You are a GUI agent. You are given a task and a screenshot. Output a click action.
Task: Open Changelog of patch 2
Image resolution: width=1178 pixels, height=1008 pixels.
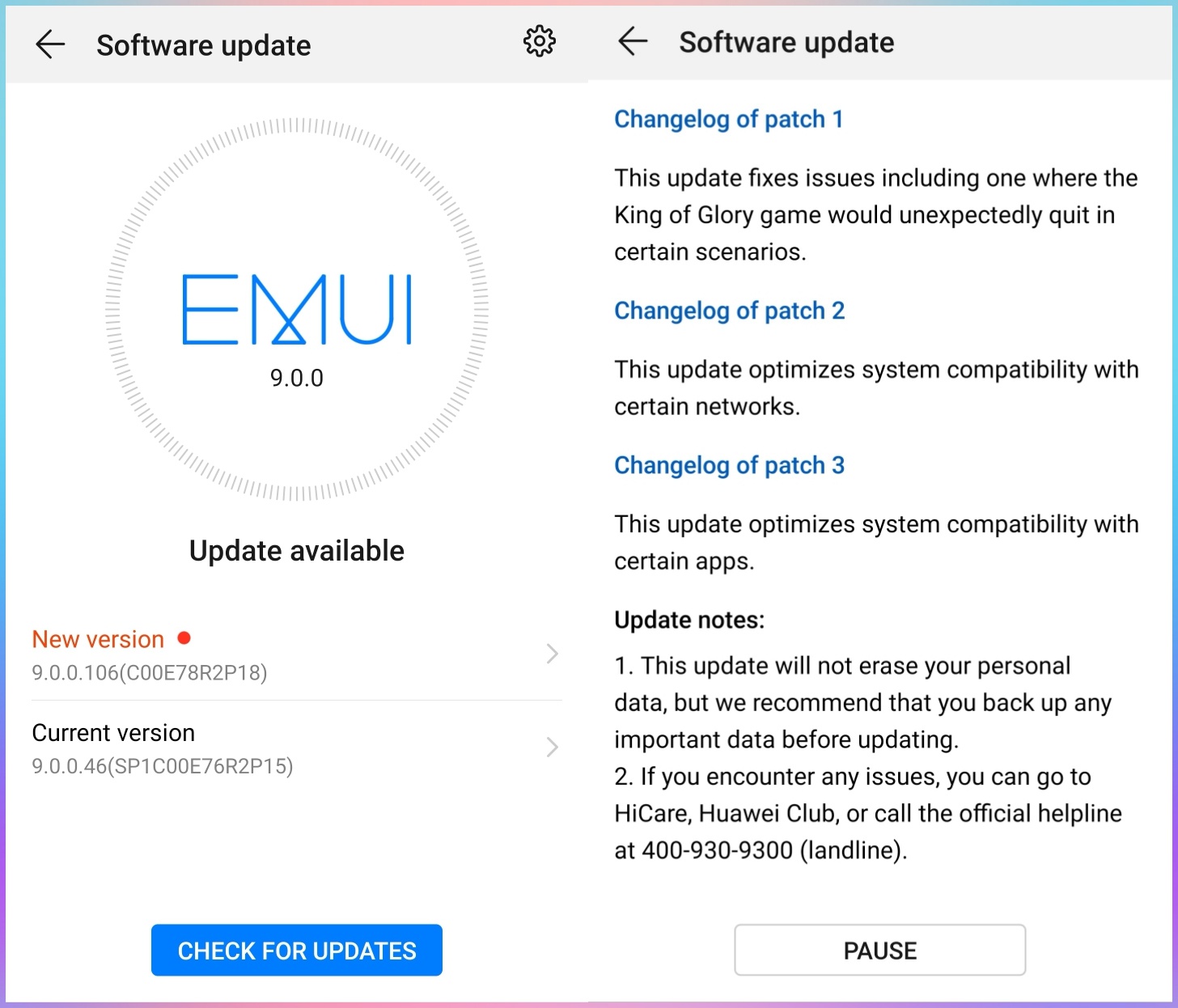point(729,311)
